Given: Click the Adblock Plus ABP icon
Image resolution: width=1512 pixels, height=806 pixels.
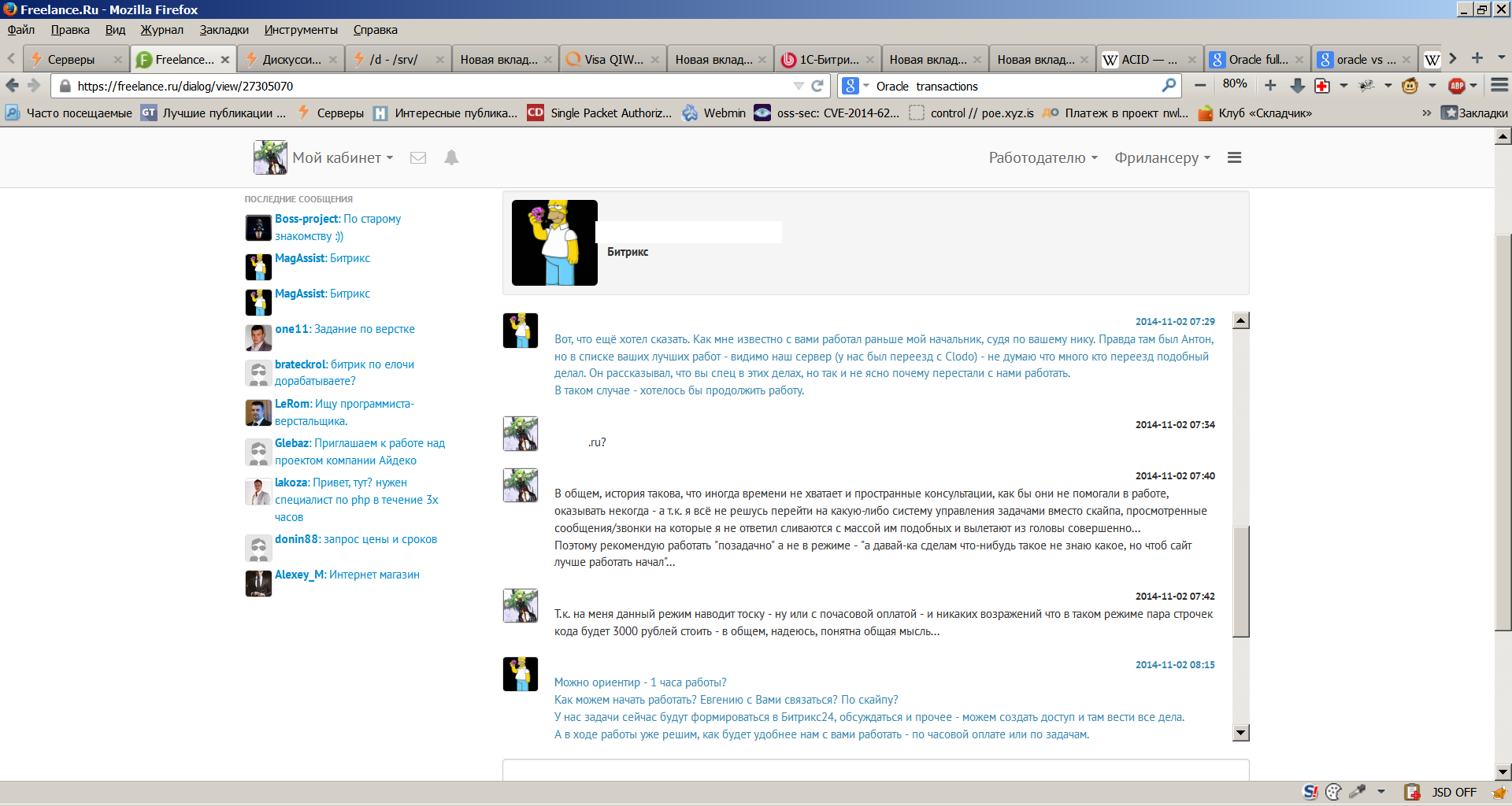Looking at the screenshot, I should pos(1457,85).
